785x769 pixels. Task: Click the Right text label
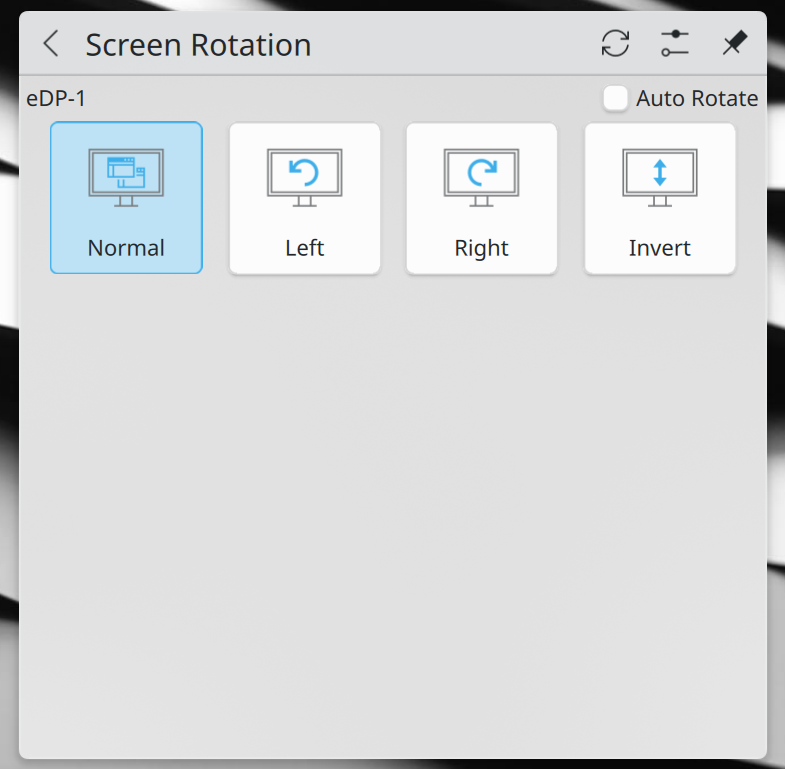pyautogui.click(x=482, y=248)
